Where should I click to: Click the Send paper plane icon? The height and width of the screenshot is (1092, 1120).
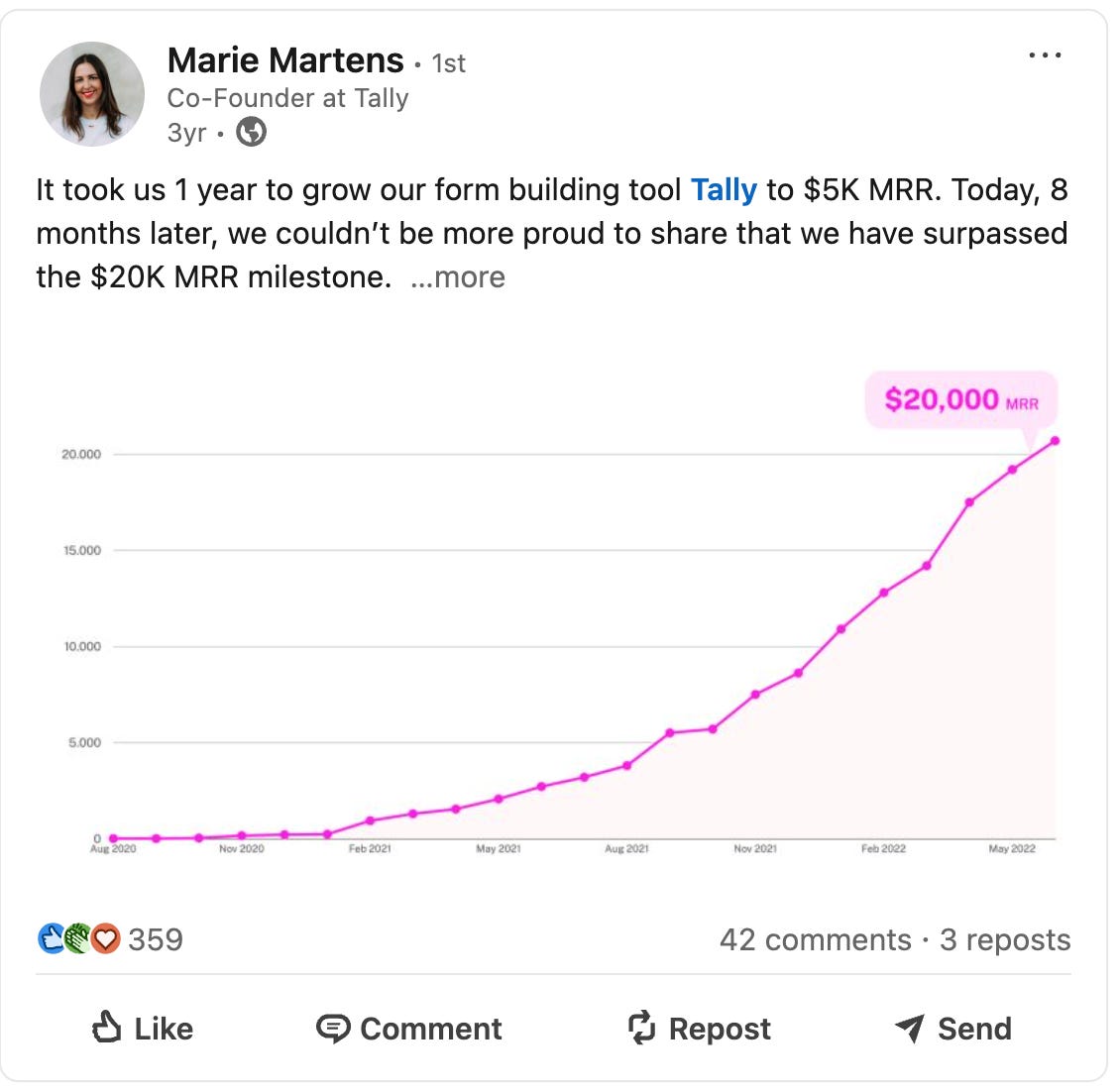coord(910,1029)
